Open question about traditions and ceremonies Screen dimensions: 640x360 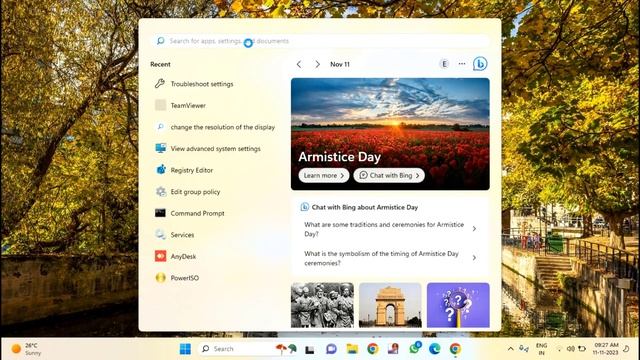point(390,229)
